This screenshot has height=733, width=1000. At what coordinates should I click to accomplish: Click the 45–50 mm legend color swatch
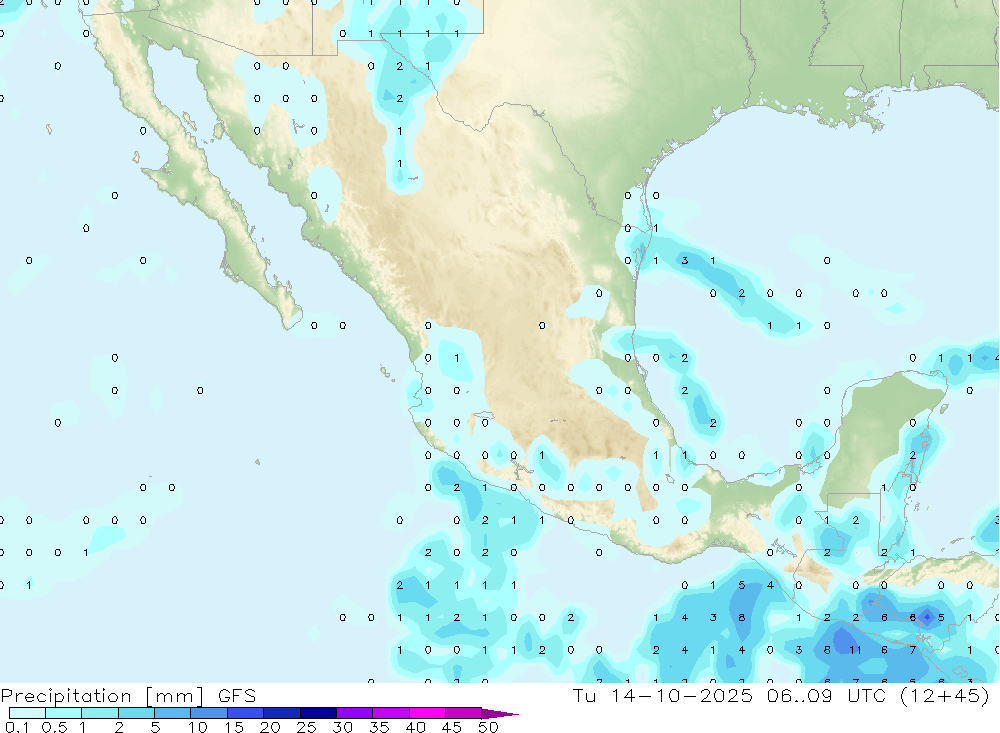pyautogui.click(x=464, y=713)
